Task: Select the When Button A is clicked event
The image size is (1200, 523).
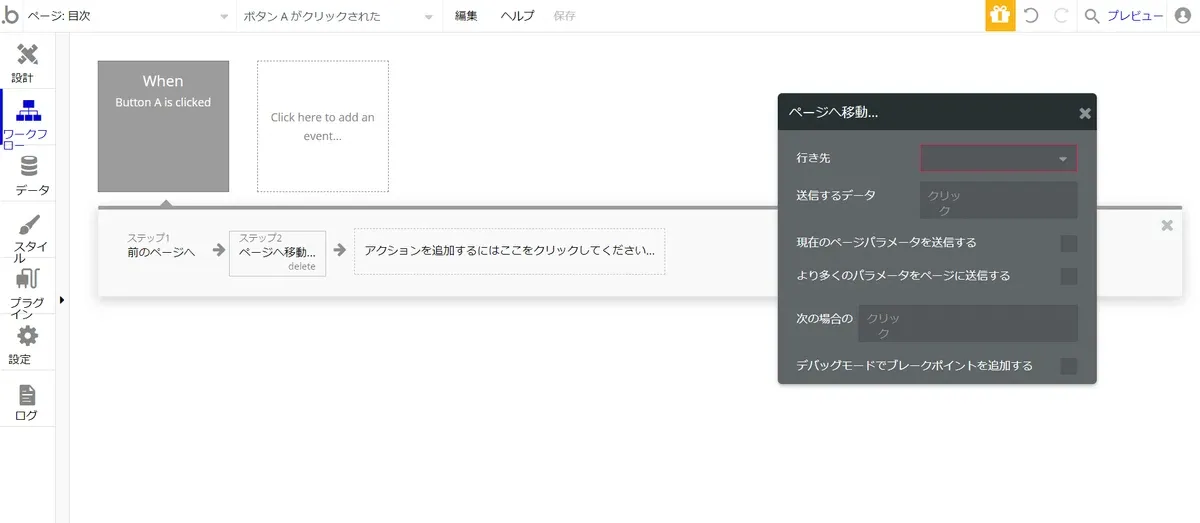Action: (163, 126)
